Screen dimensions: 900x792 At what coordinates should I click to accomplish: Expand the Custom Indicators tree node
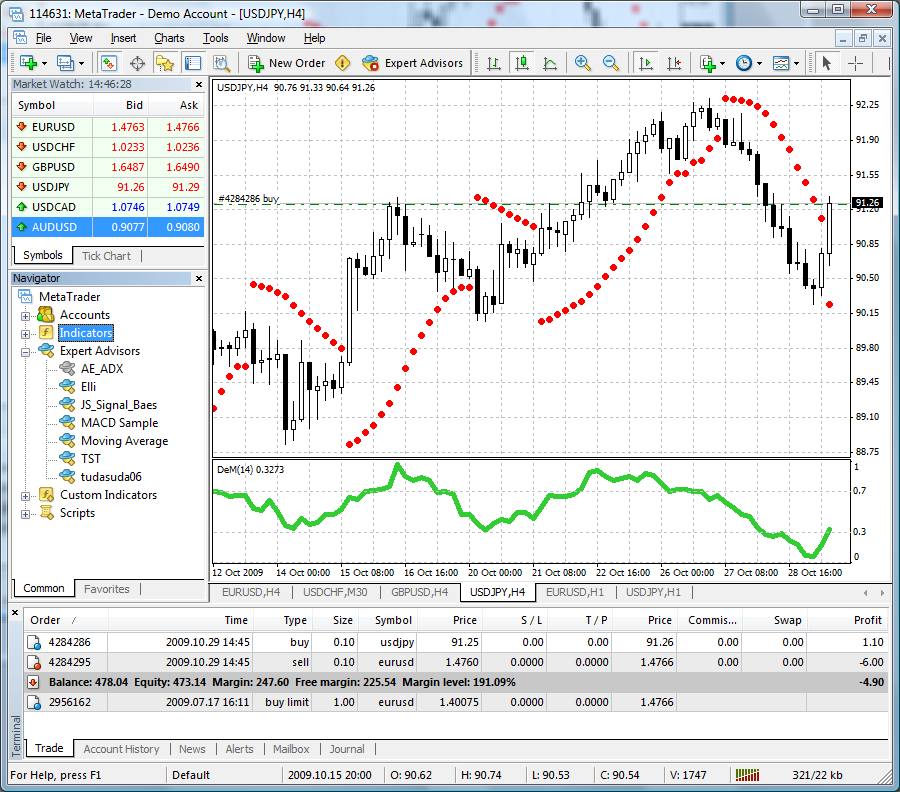25,496
